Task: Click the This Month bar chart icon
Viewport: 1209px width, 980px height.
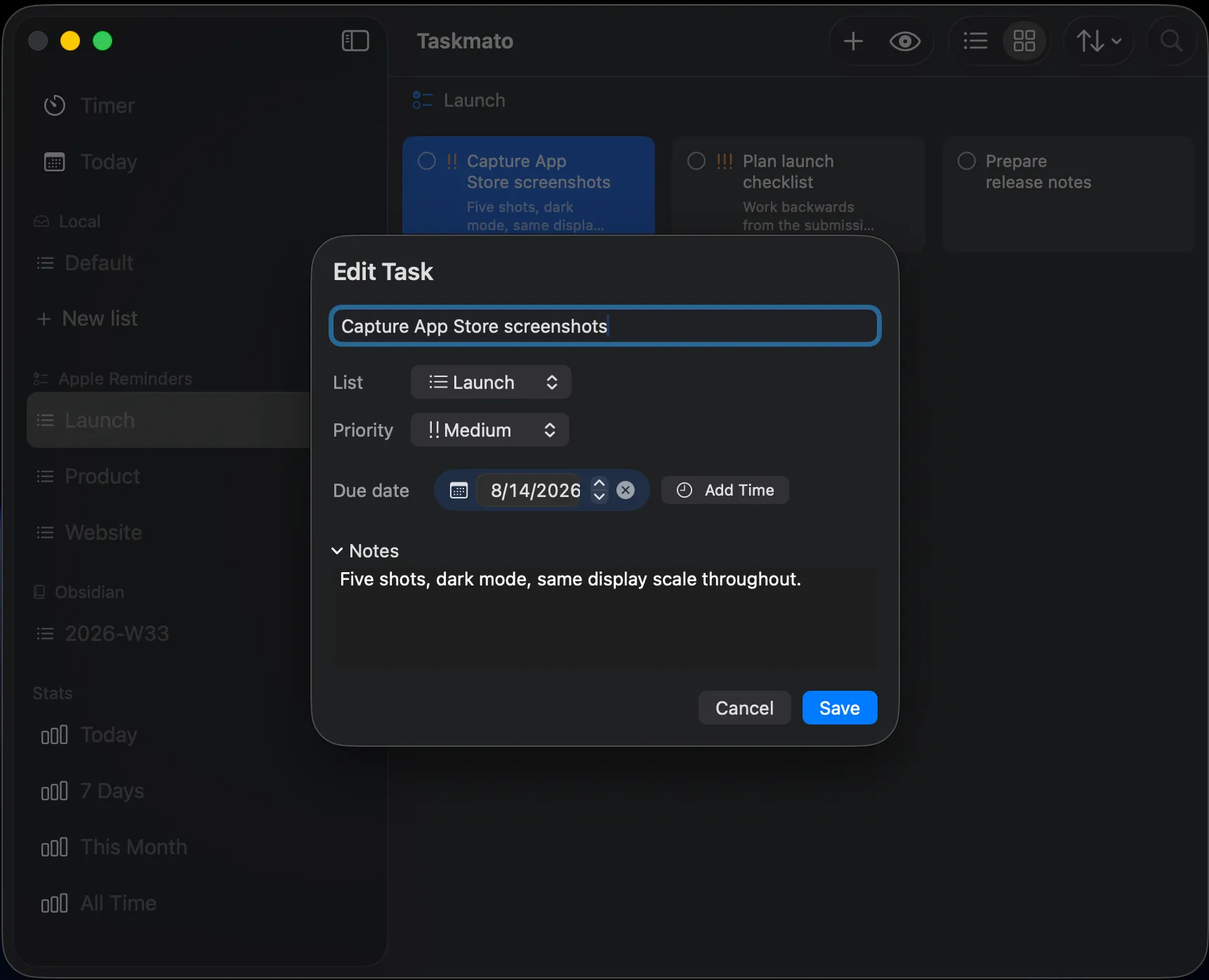Action: [55, 847]
